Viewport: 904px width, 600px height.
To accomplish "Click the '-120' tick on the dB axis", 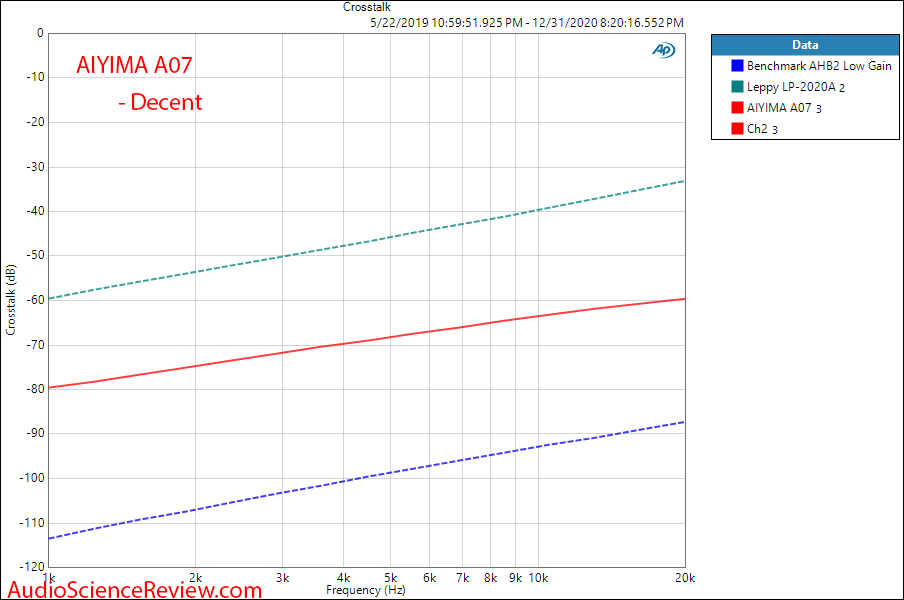I will tap(32, 567).
